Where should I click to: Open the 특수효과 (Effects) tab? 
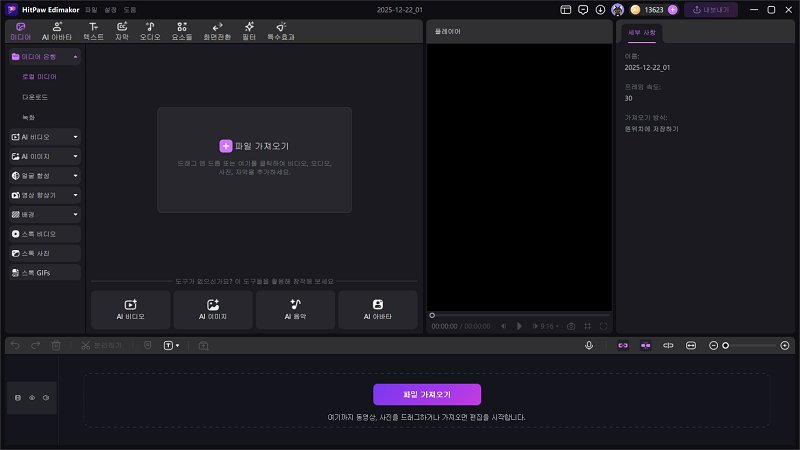(x=281, y=31)
